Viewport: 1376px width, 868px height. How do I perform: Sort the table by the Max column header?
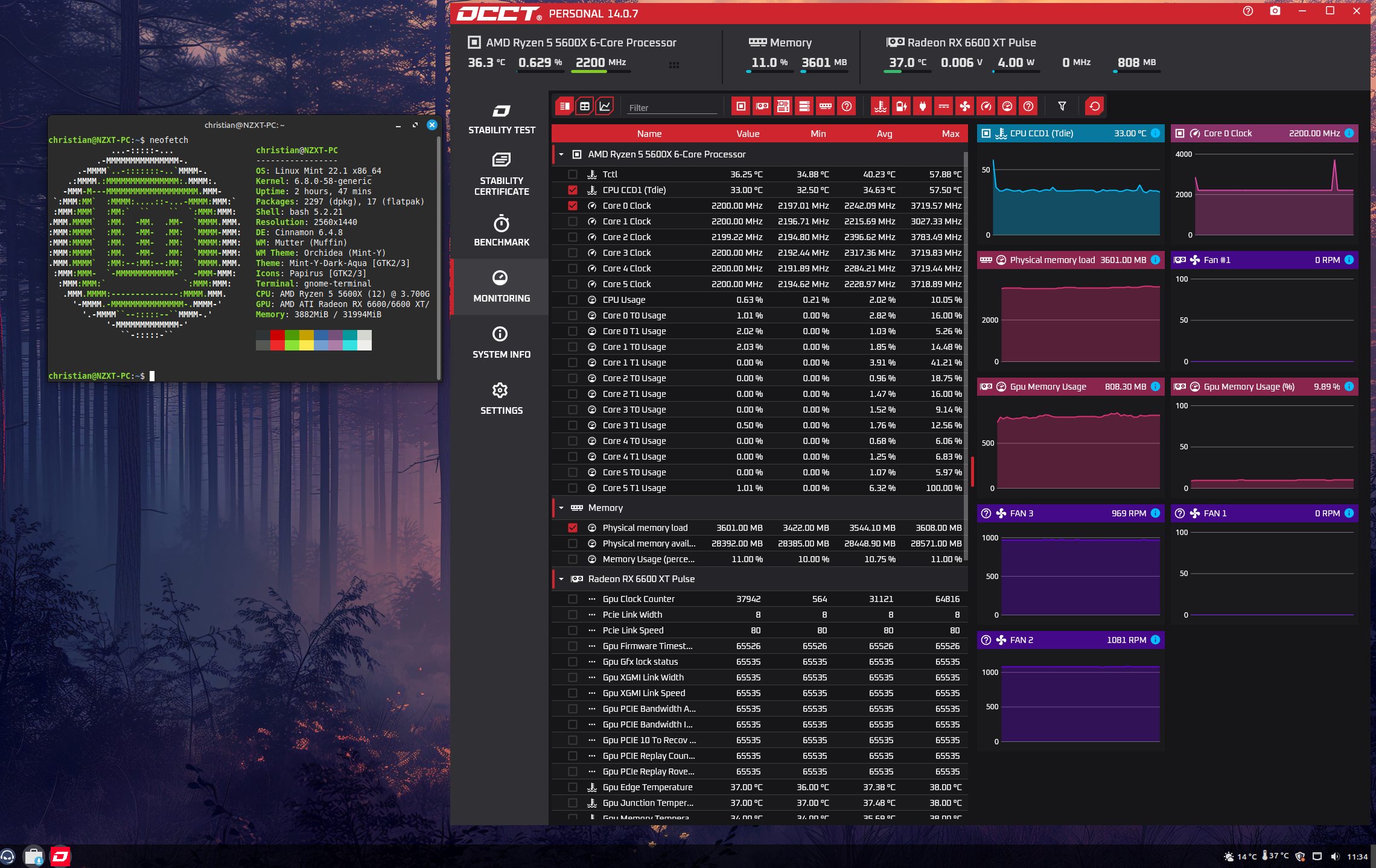point(950,134)
